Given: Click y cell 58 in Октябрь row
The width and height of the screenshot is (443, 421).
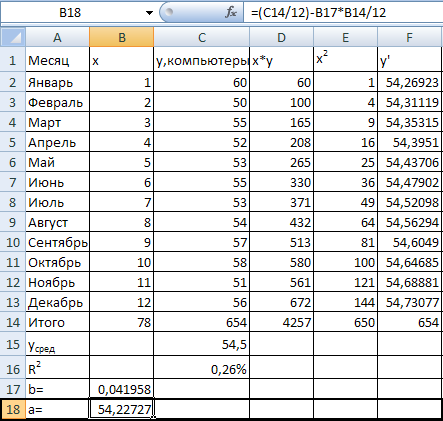Looking at the screenshot, I should pos(202,262).
